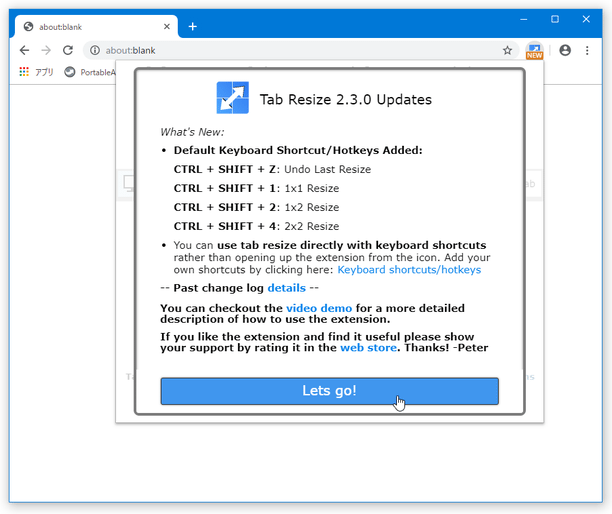The height and width of the screenshot is (514, 612).
Task: Open the Chrome profile avatar icon
Action: (565, 50)
